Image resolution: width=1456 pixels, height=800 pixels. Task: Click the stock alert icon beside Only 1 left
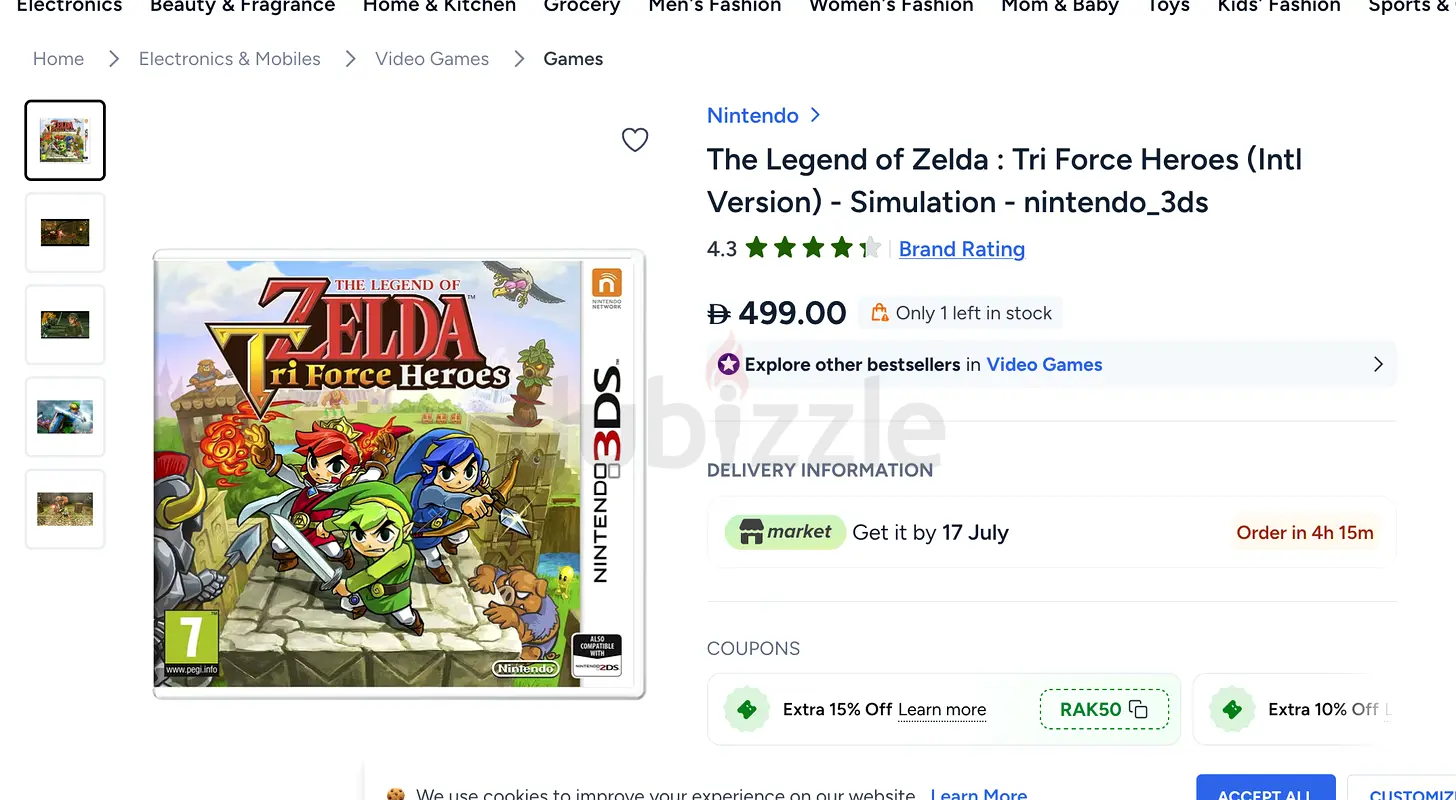(880, 313)
